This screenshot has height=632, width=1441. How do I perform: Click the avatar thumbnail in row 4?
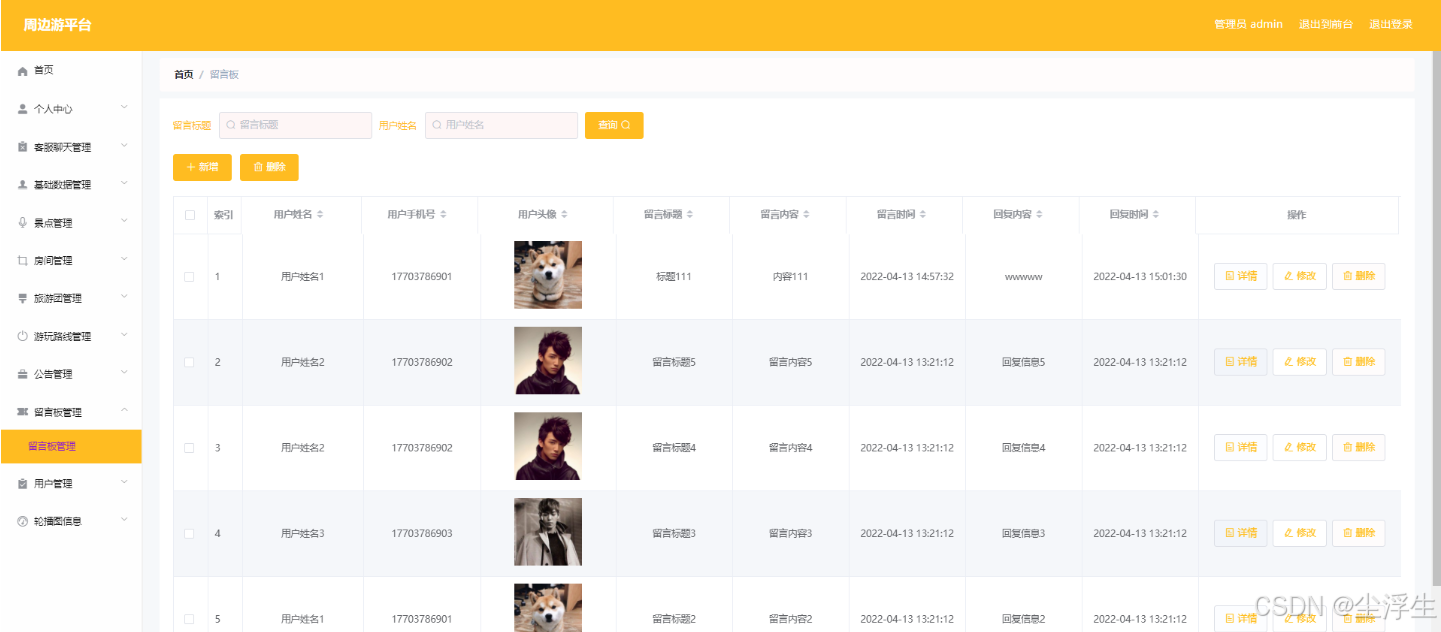coord(548,532)
